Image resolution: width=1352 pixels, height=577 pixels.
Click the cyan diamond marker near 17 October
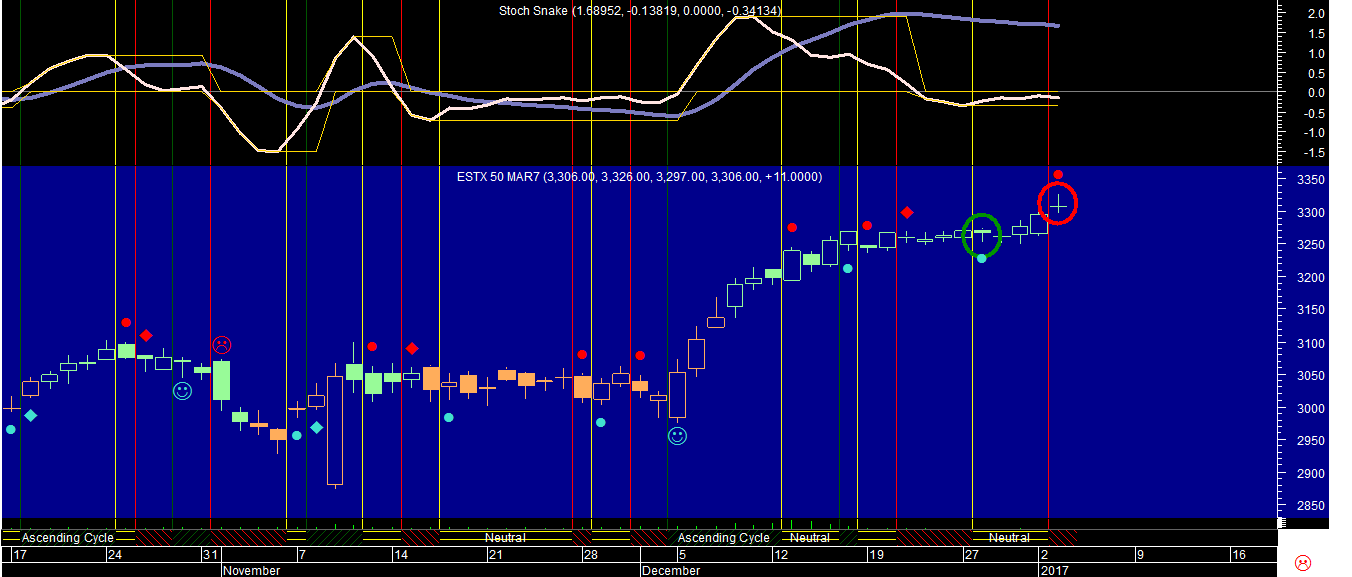(x=31, y=415)
